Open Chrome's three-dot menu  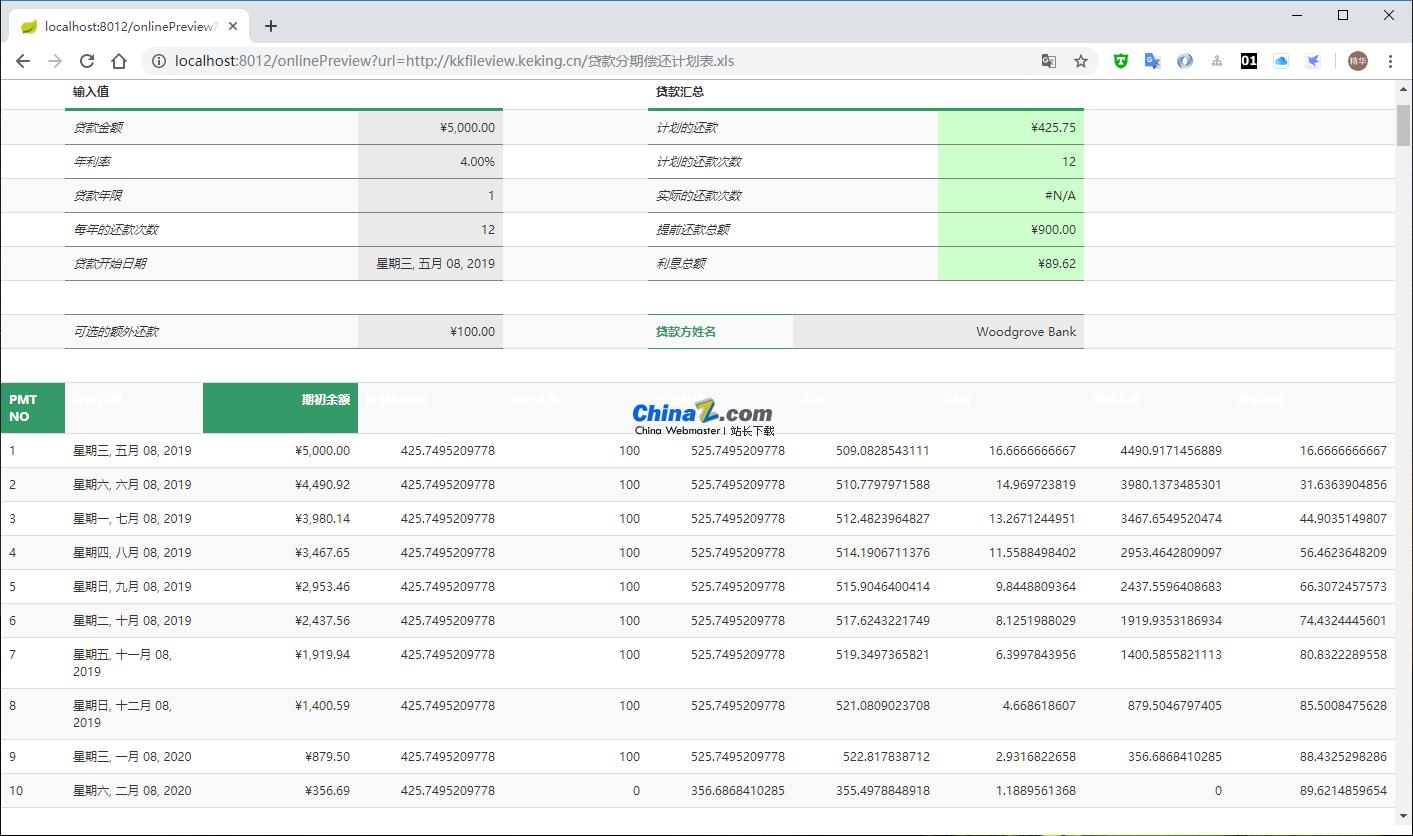[1390, 61]
